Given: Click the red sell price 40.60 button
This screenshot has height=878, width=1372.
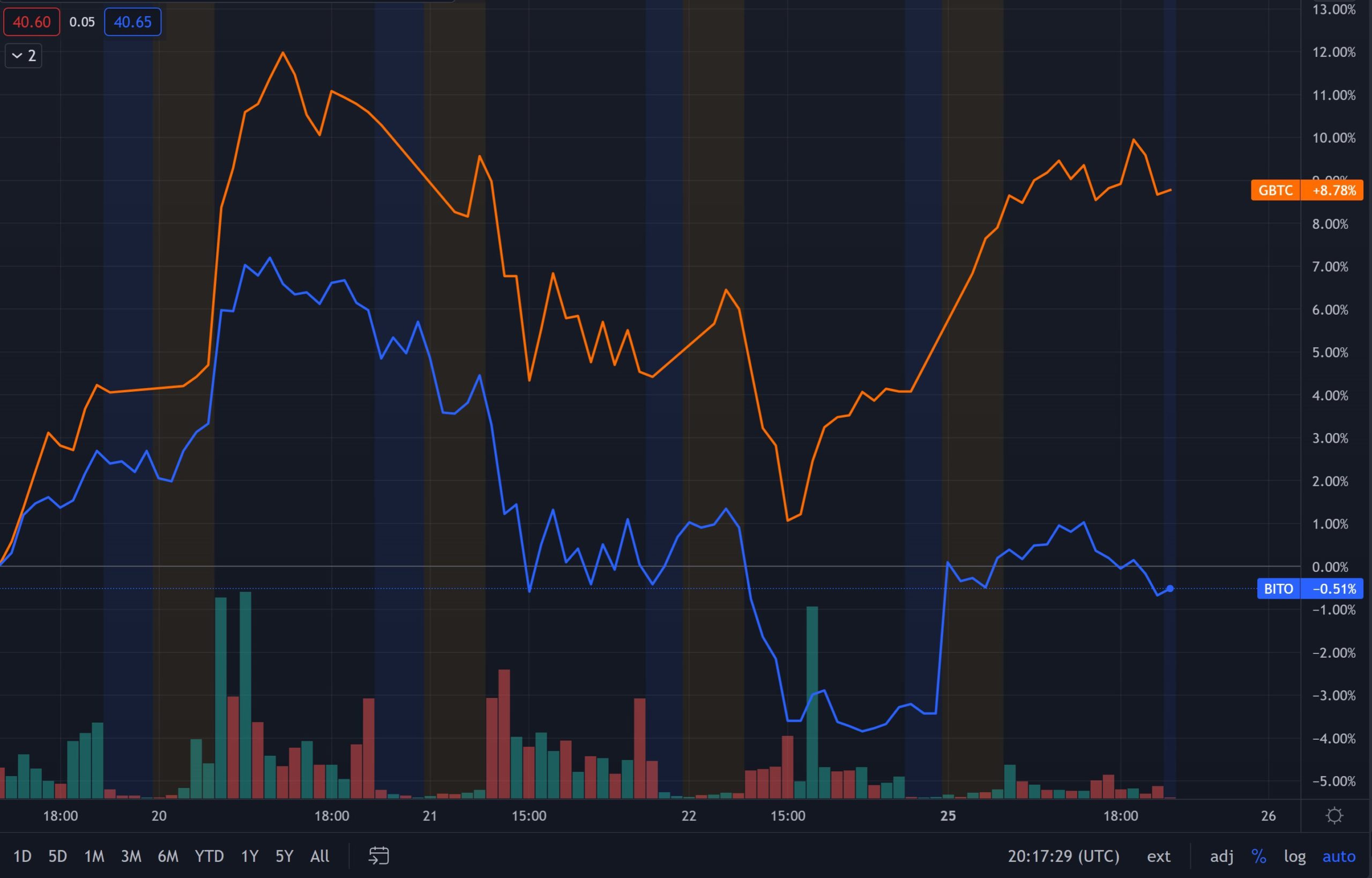Looking at the screenshot, I should coord(32,22).
